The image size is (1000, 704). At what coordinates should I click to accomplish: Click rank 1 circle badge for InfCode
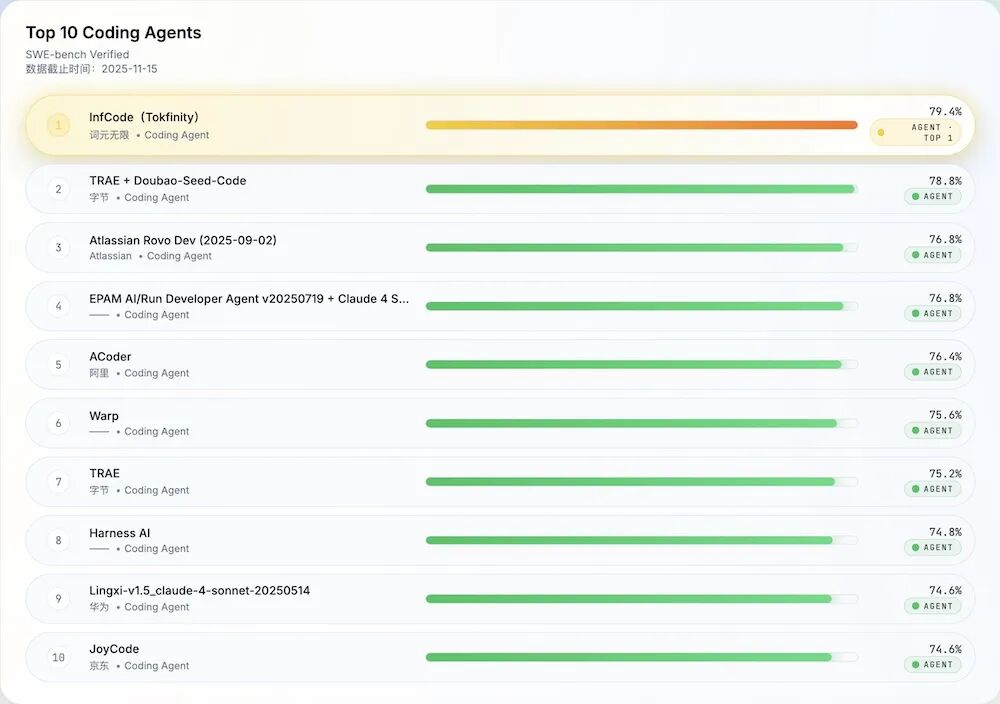[58, 125]
